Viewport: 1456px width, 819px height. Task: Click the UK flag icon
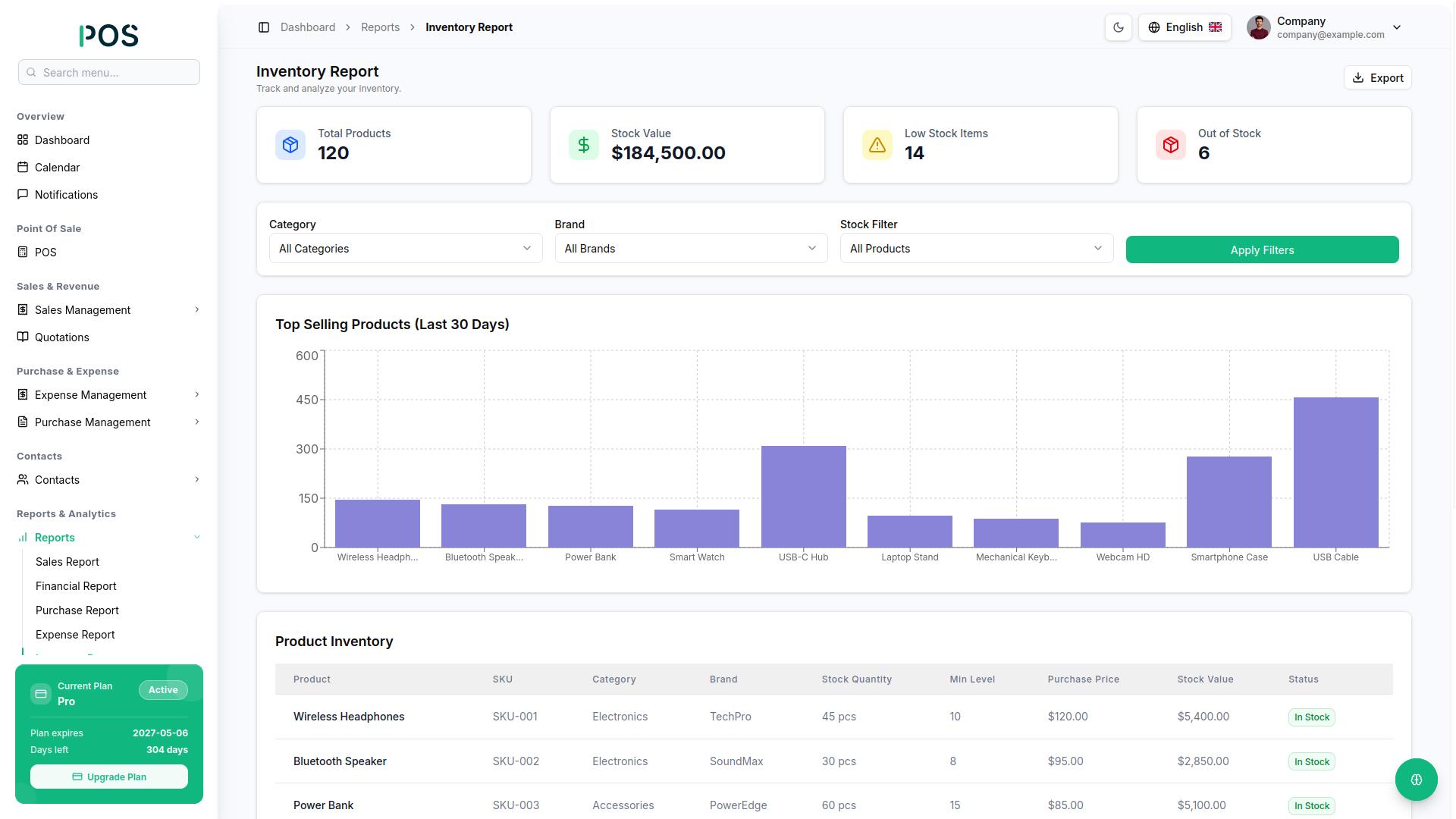(x=1216, y=27)
